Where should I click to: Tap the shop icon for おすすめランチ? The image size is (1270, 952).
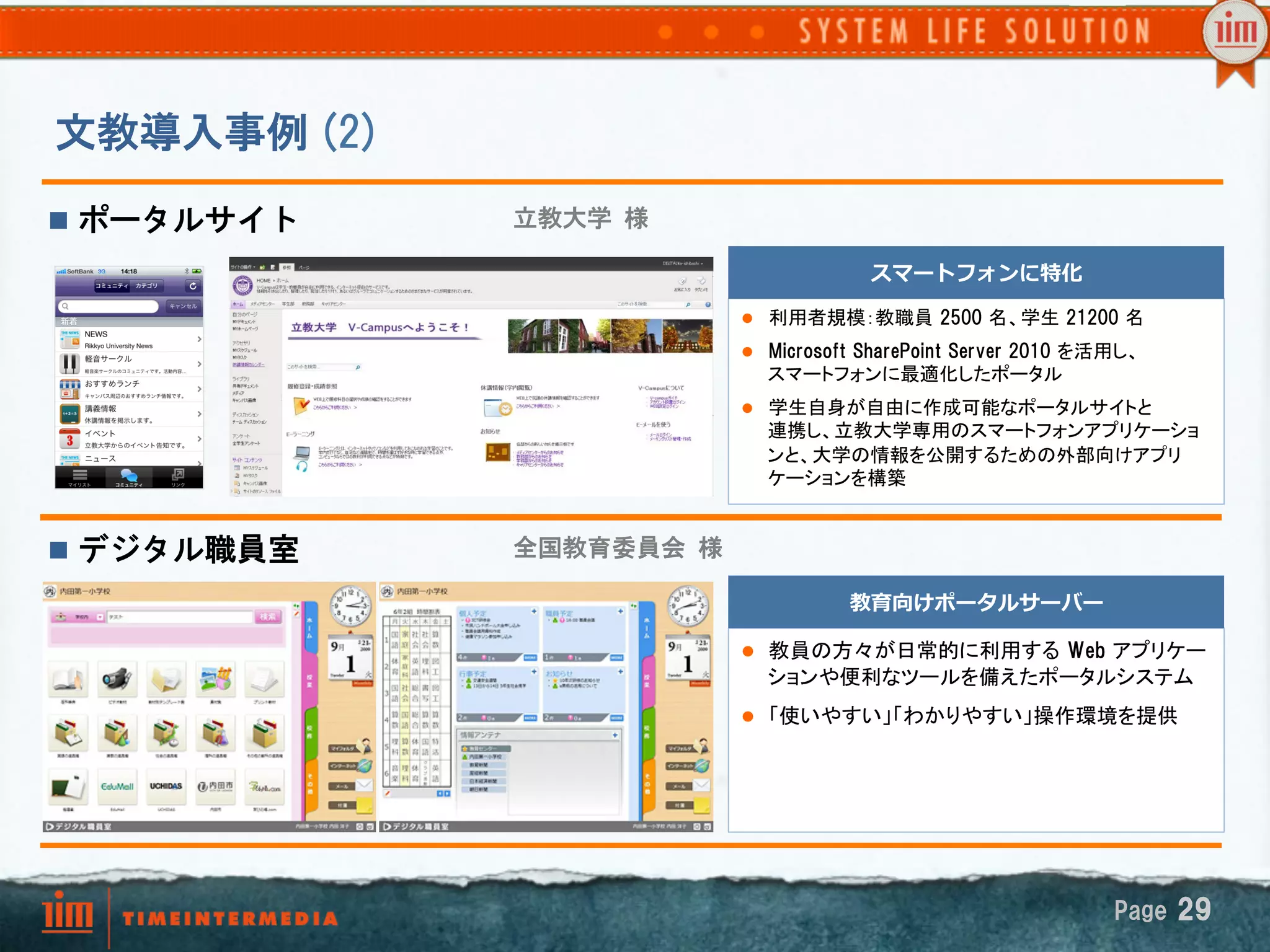(70, 389)
